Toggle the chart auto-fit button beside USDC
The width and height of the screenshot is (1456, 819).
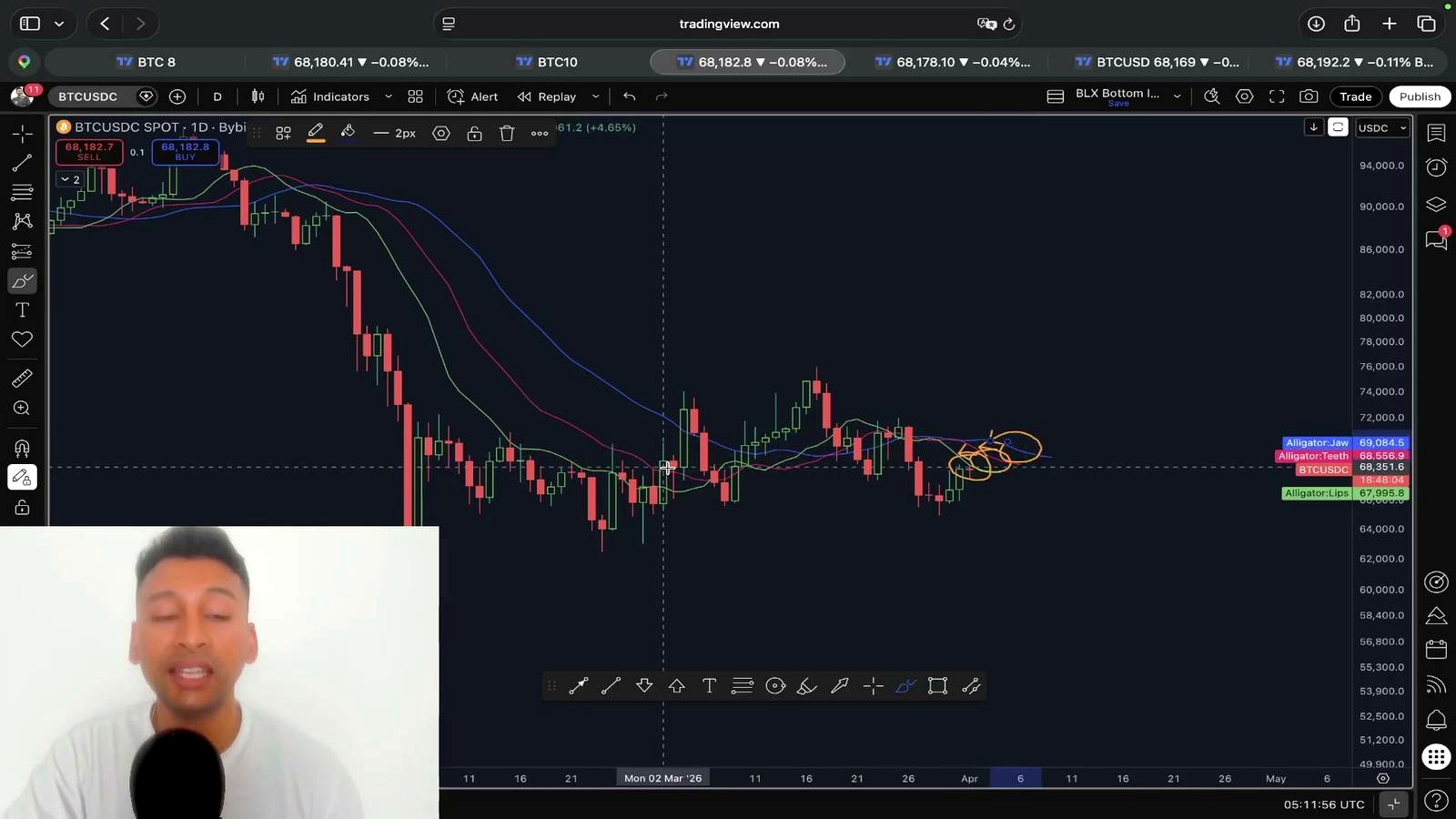(x=1338, y=127)
